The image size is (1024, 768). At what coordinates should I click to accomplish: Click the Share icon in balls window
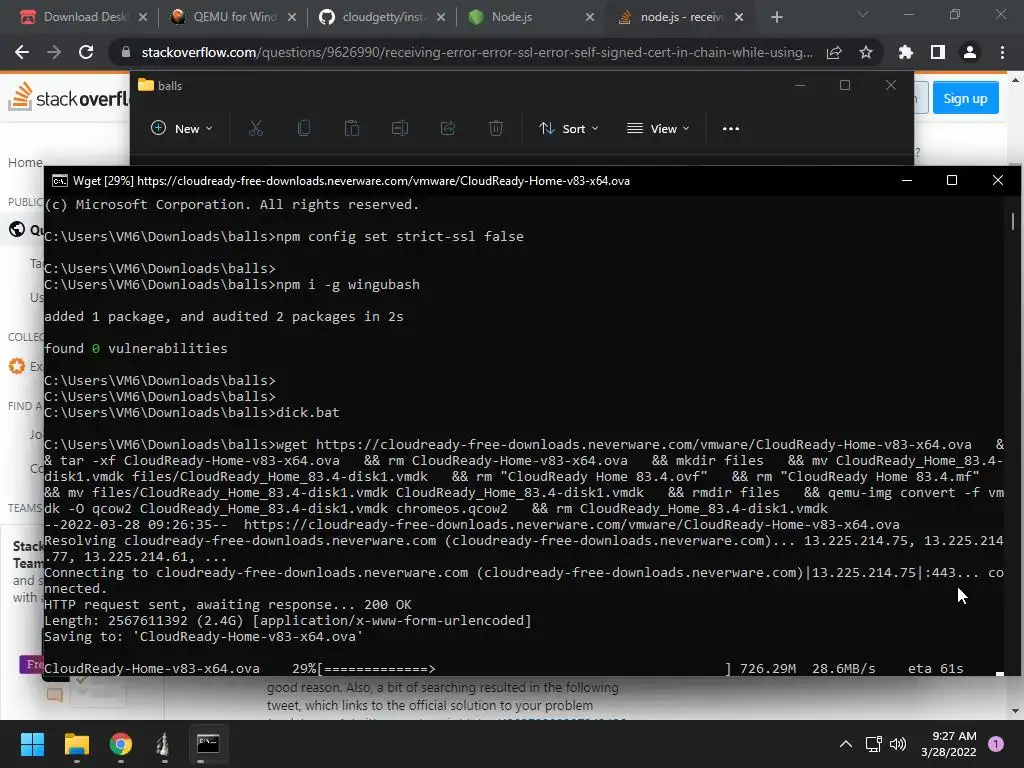(448, 129)
